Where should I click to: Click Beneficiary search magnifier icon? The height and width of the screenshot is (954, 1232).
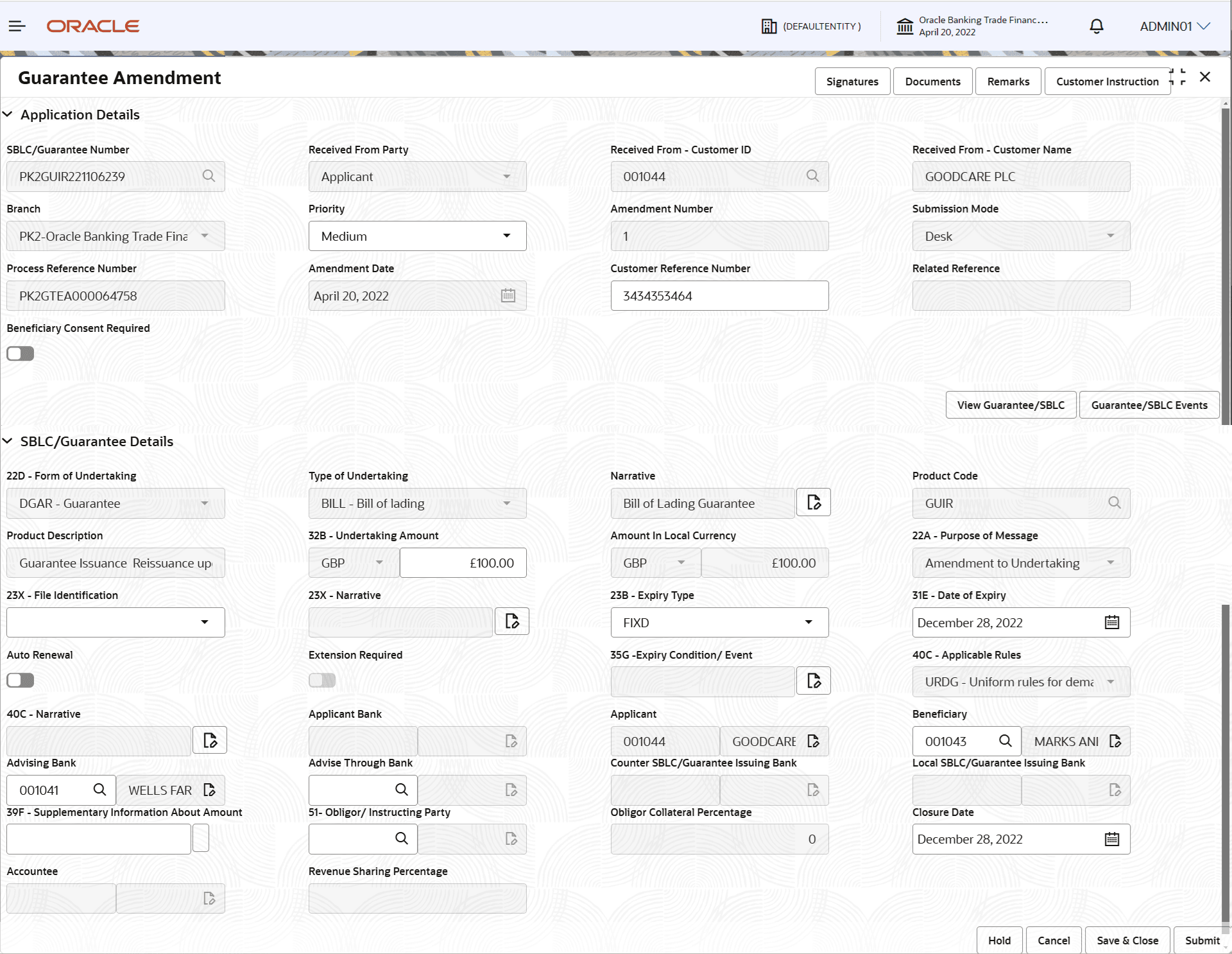[1005, 741]
